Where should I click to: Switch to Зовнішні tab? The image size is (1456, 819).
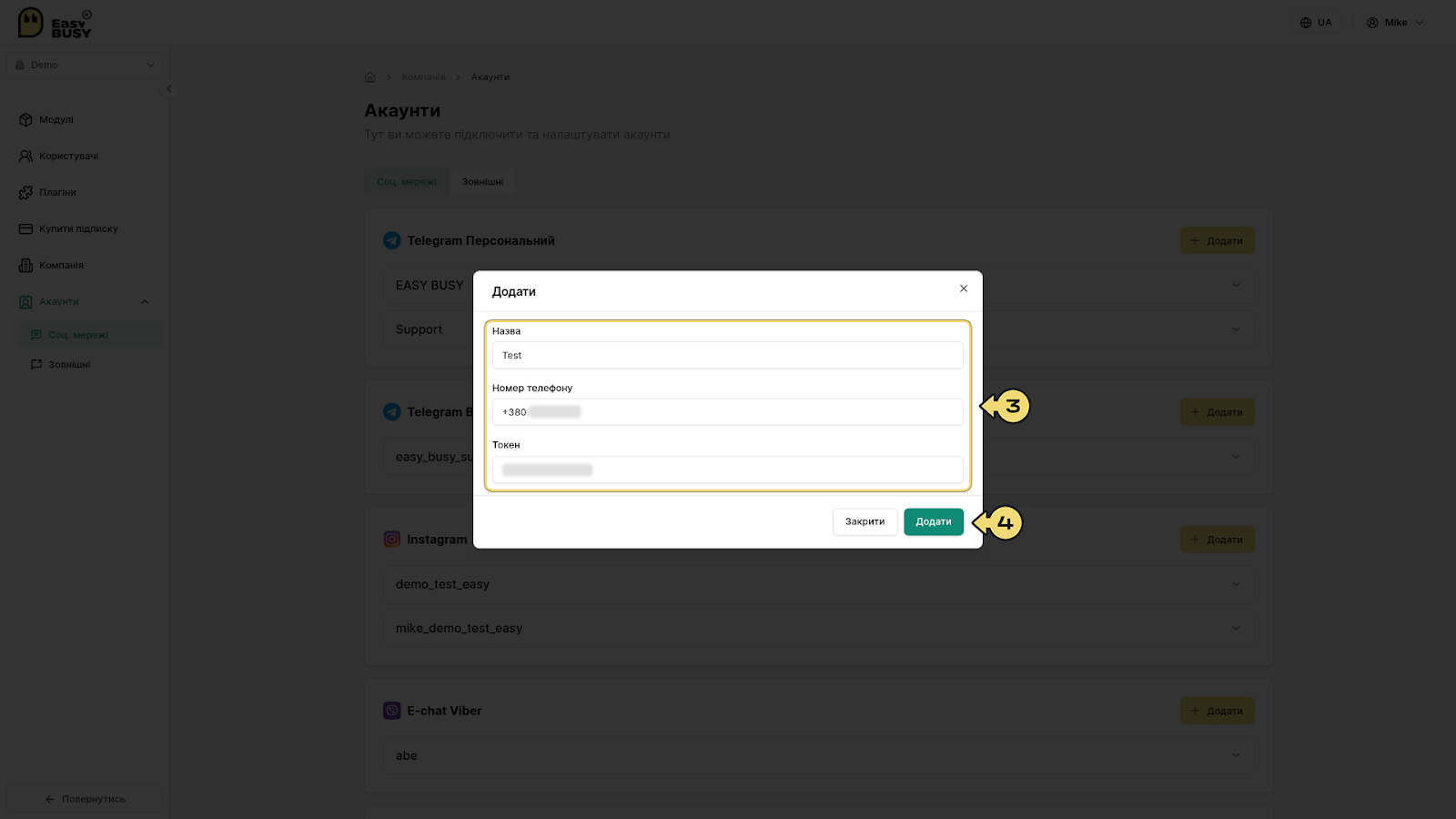pos(482,182)
